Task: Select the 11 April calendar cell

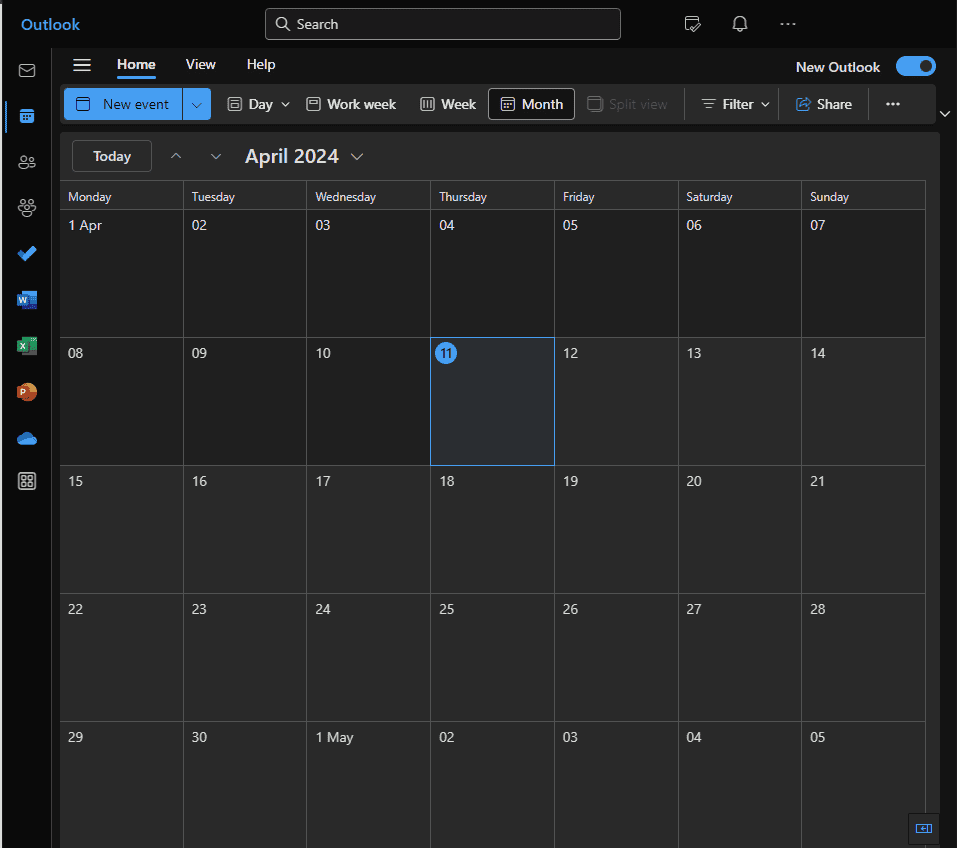Action: tap(492, 401)
